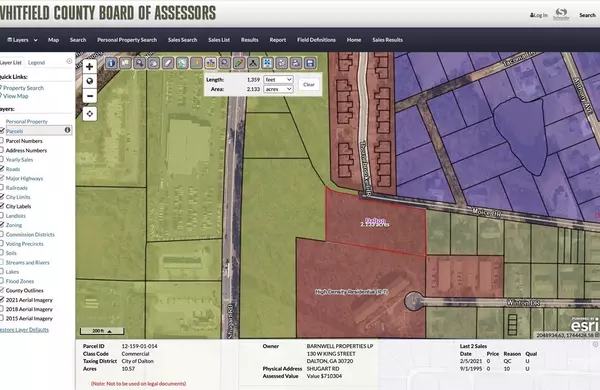Uncheck the Zoning layer checkbox
This screenshot has height=390, width=600.
(2, 225)
